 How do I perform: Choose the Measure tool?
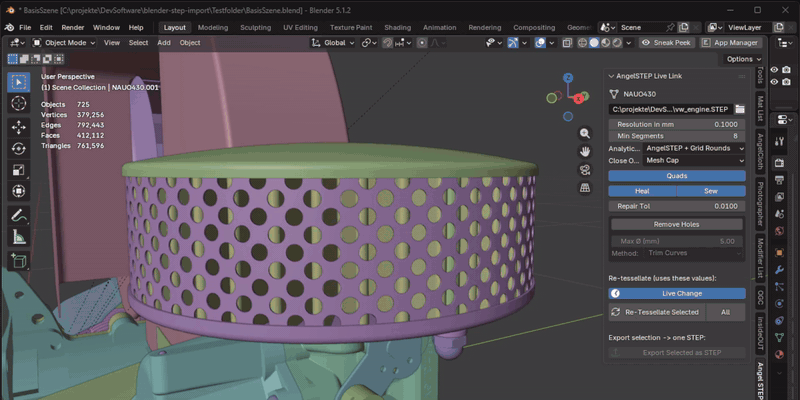[x=18, y=237]
